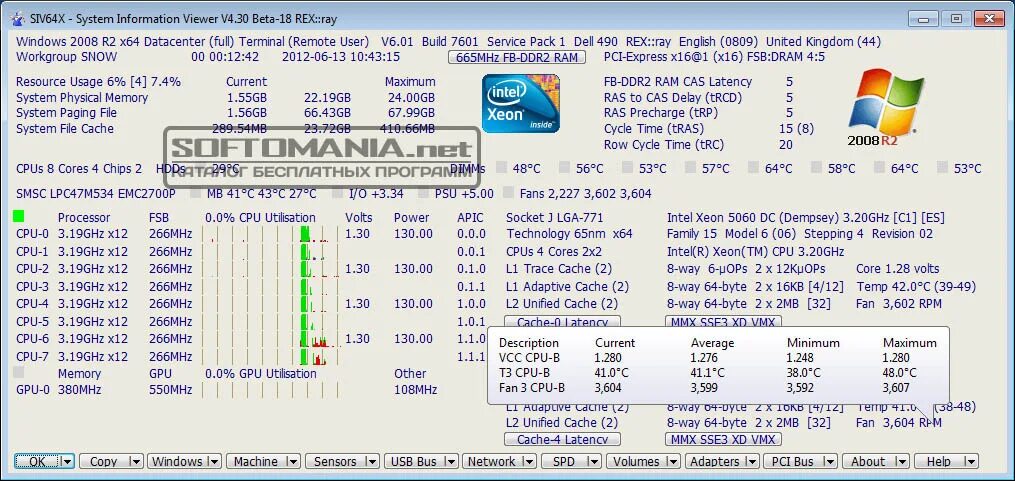Toggle the PSU +5.00 voltage box
Image resolution: width=1015 pixels, height=481 pixels.
pyautogui.click(x=424, y=193)
